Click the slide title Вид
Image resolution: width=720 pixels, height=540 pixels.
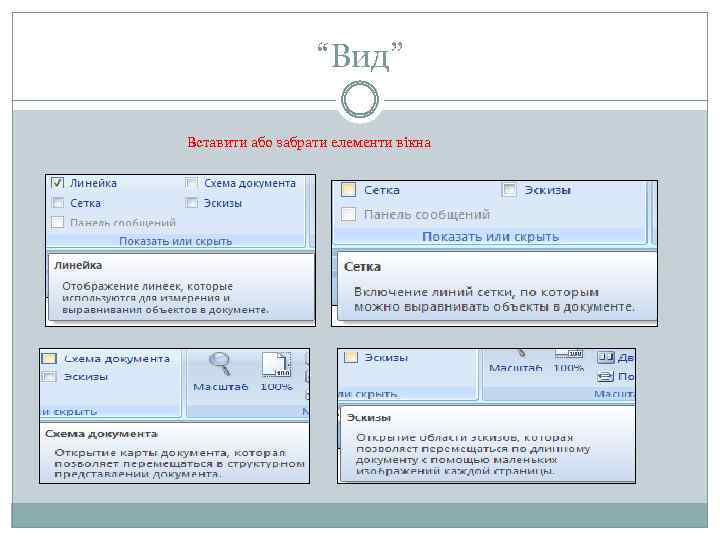360,56
